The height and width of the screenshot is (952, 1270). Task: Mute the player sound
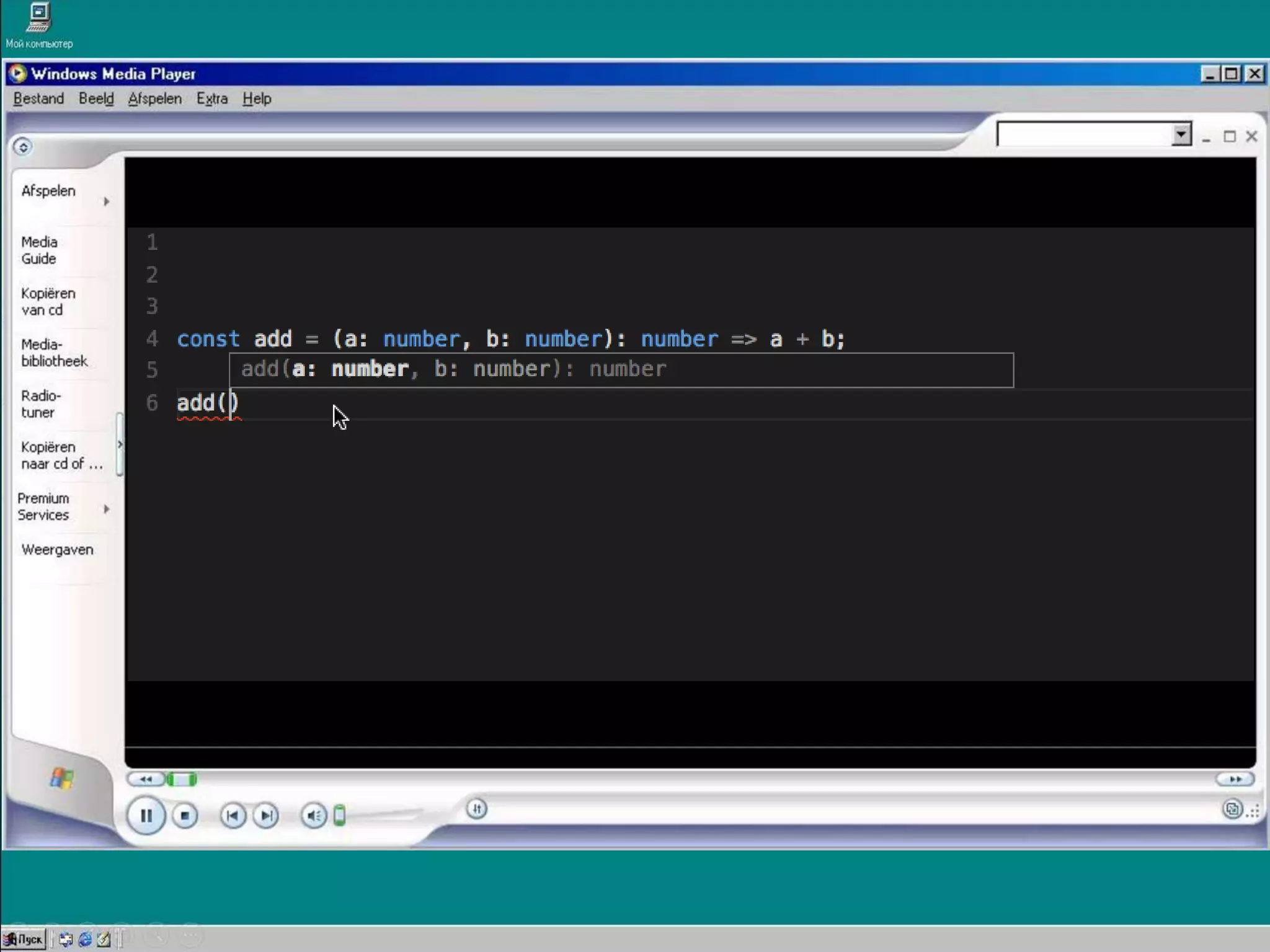click(314, 816)
